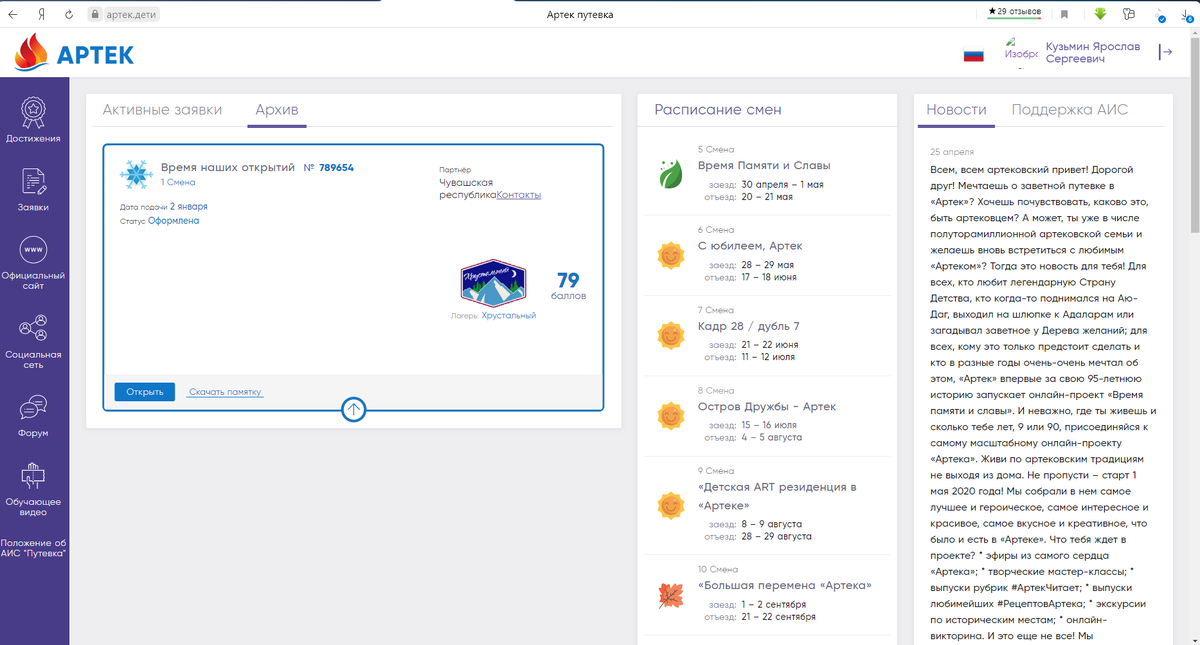Click the Расписание смен heading
This screenshot has width=1200, height=645.
coord(718,110)
